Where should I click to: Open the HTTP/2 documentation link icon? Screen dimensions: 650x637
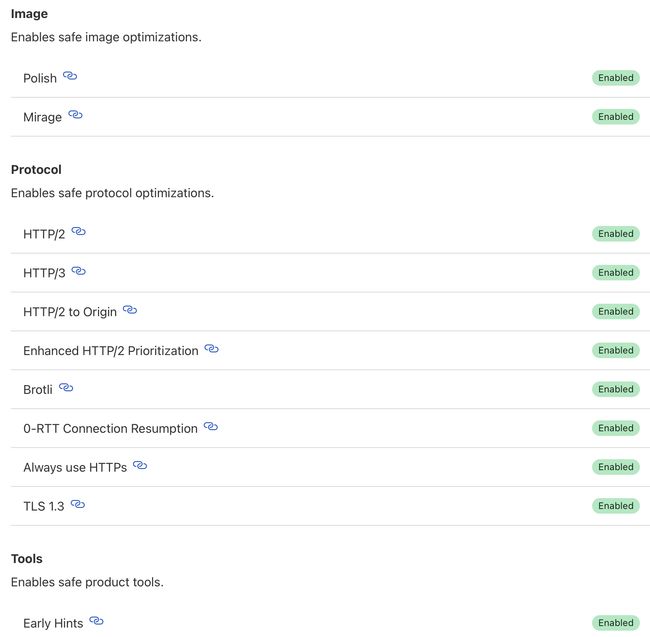[x=78, y=231]
